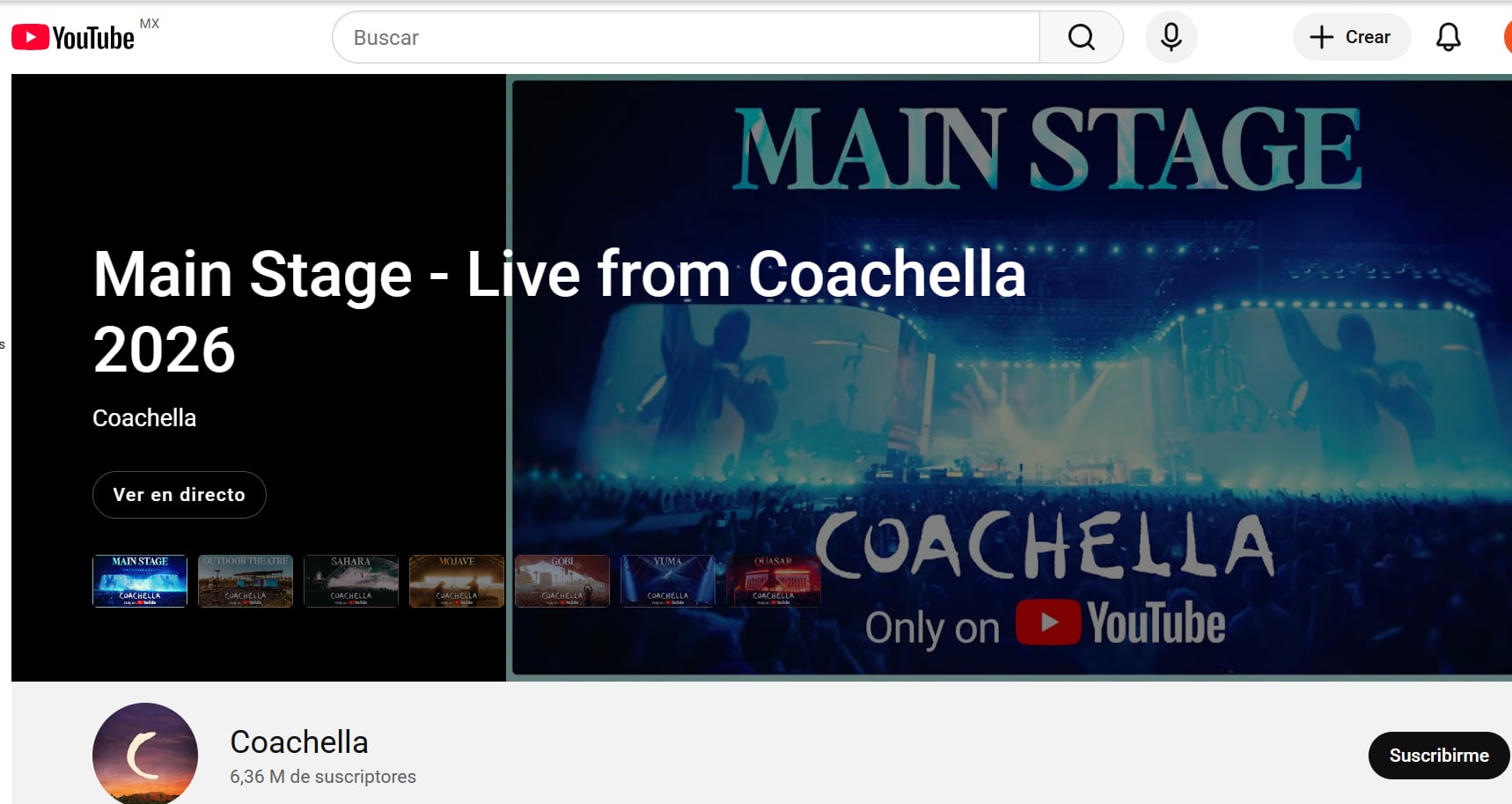Open the Crear menu with the plus icon

coord(1351,37)
